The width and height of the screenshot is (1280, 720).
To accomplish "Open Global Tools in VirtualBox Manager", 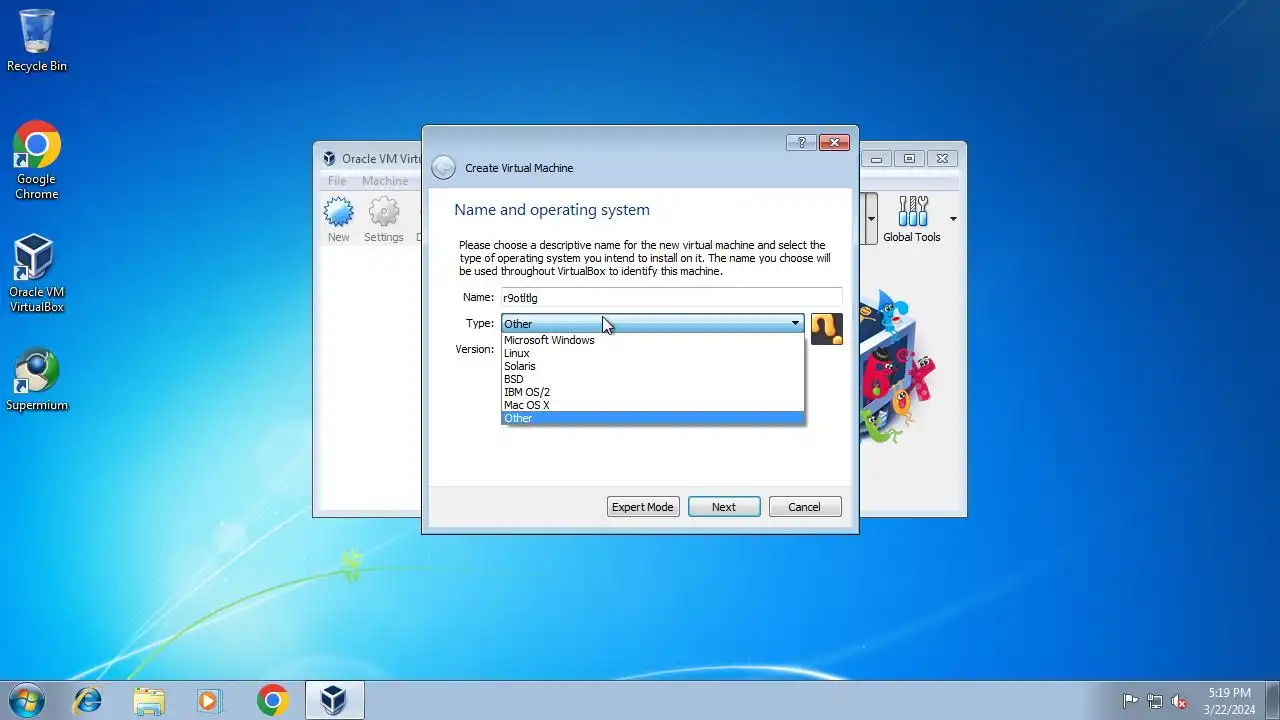I will click(x=912, y=220).
